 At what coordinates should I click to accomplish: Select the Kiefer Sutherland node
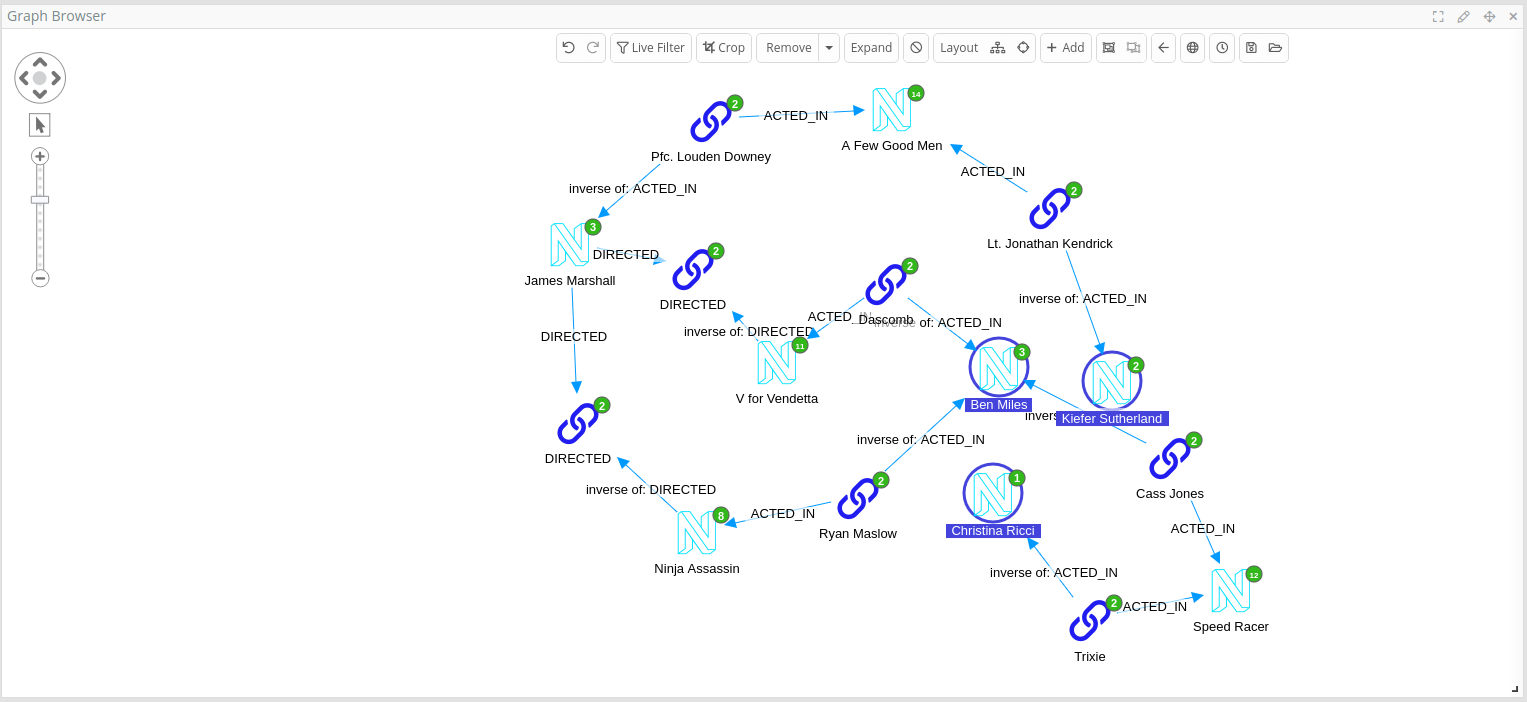tap(1112, 381)
